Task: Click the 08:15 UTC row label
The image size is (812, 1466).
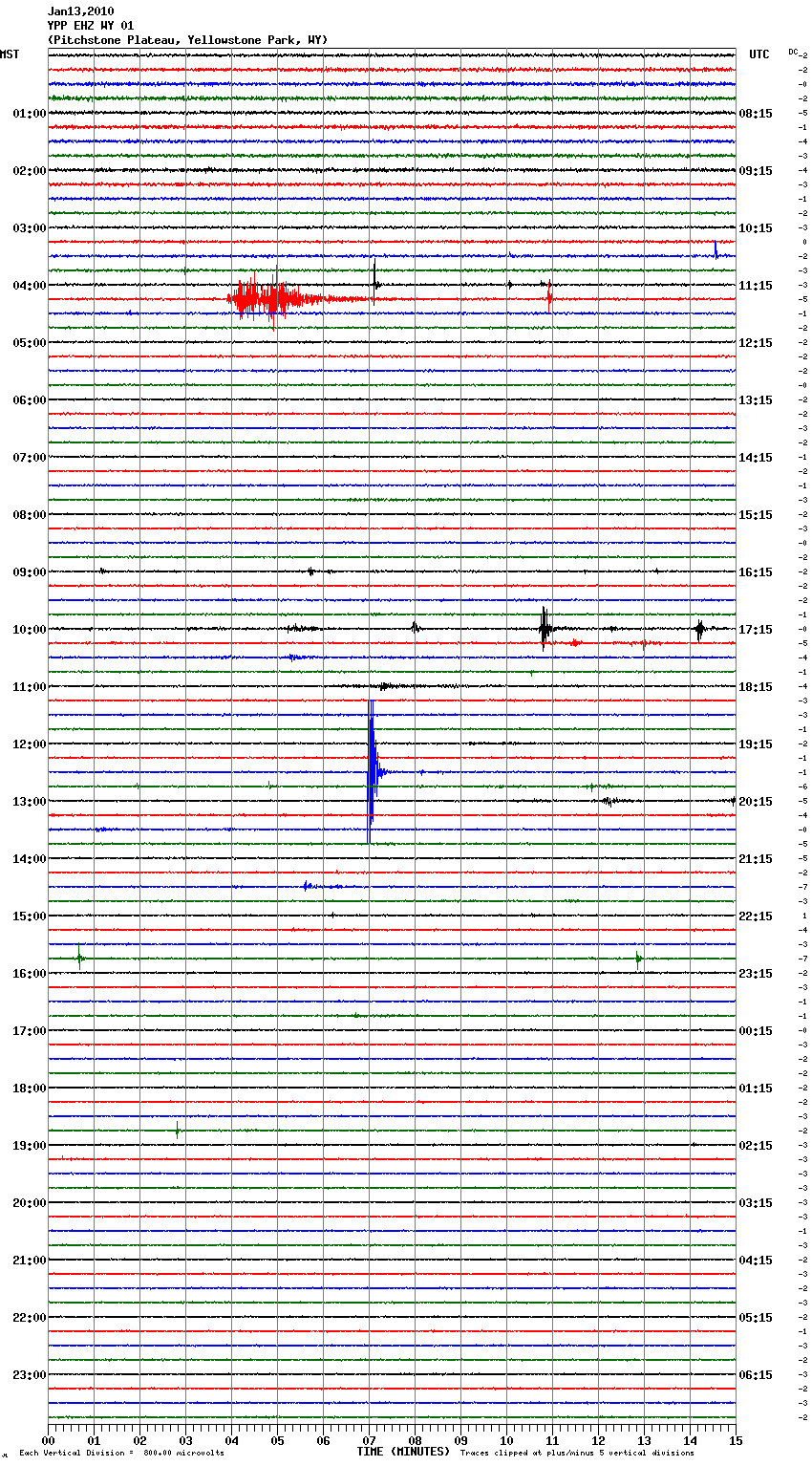Action: 756,114
